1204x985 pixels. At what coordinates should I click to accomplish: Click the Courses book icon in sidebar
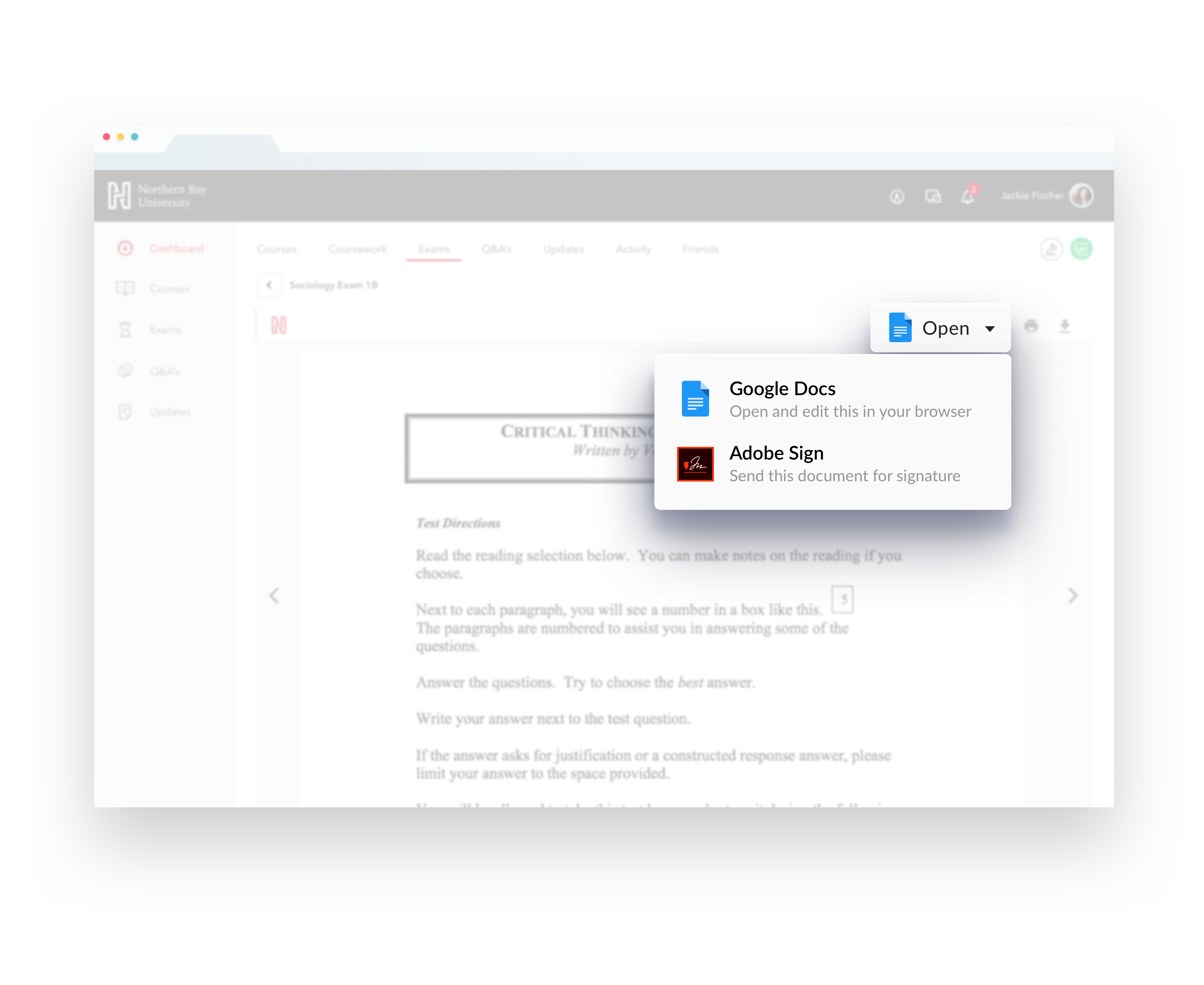pos(125,288)
